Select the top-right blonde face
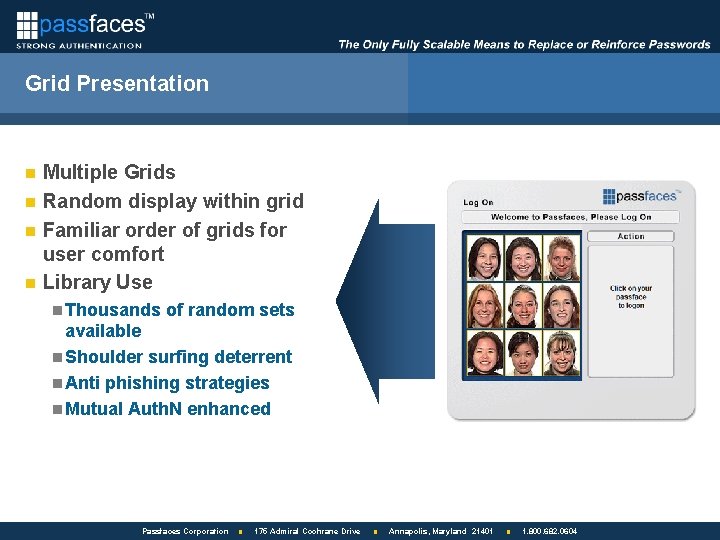The height and width of the screenshot is (540, 720). [x=561, y=258]
